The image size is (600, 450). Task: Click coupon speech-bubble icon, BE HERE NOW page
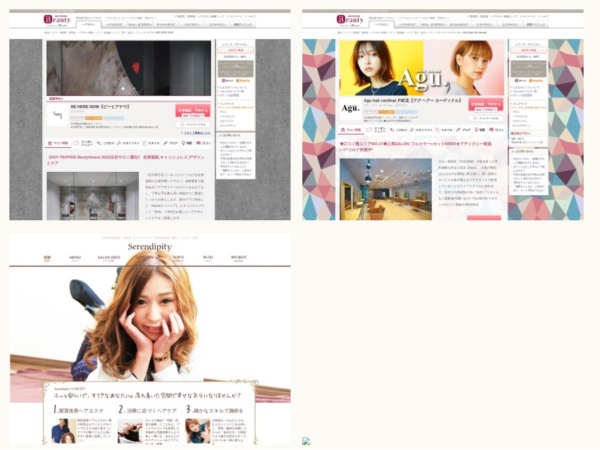pyautogui.click(x=76, y=143)
